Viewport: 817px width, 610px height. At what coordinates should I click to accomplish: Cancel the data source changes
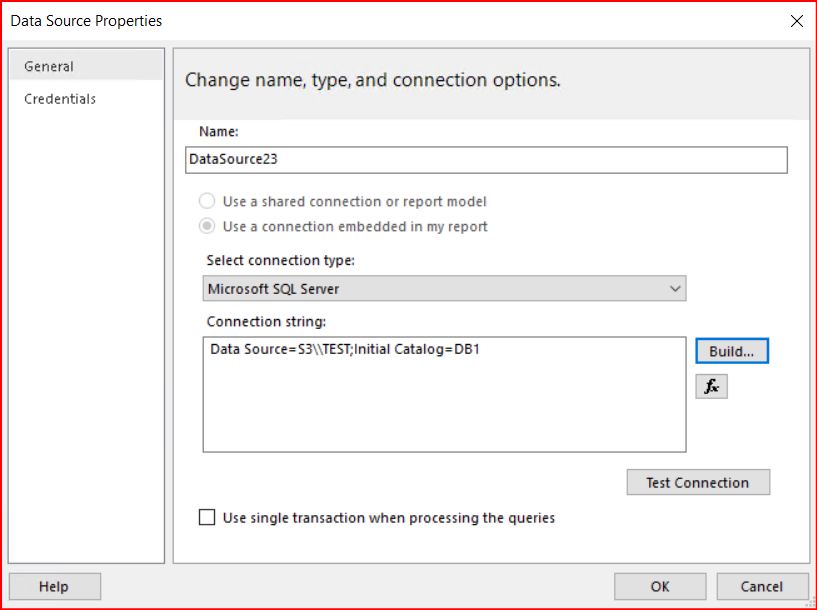pos(761,586)
